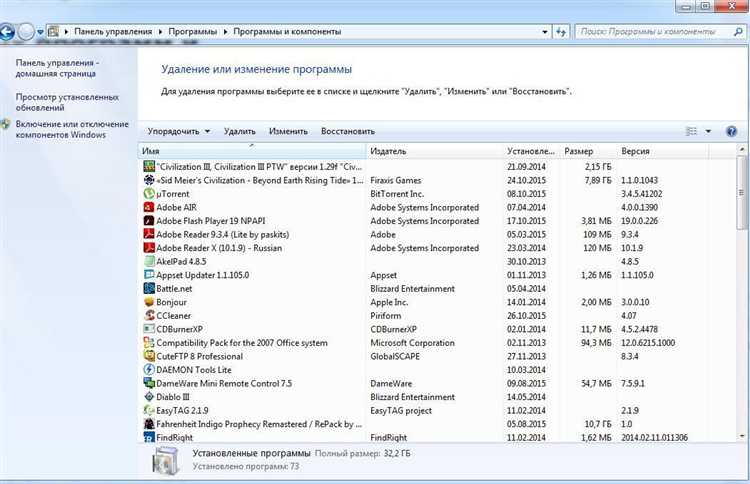Focus the search programs input field
The height and width of the screenshot is (484, 750).
click(654, 32)
